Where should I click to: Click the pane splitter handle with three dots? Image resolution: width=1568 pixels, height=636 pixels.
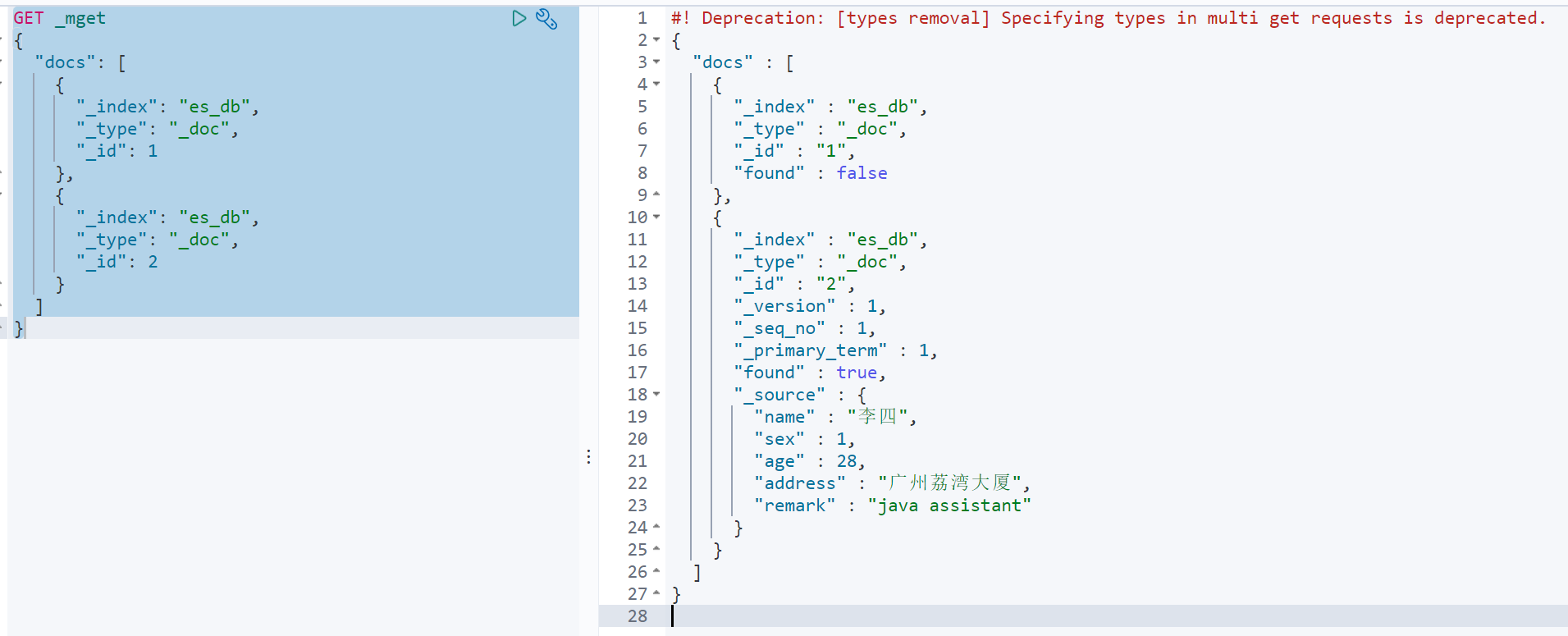pos(588,456)
